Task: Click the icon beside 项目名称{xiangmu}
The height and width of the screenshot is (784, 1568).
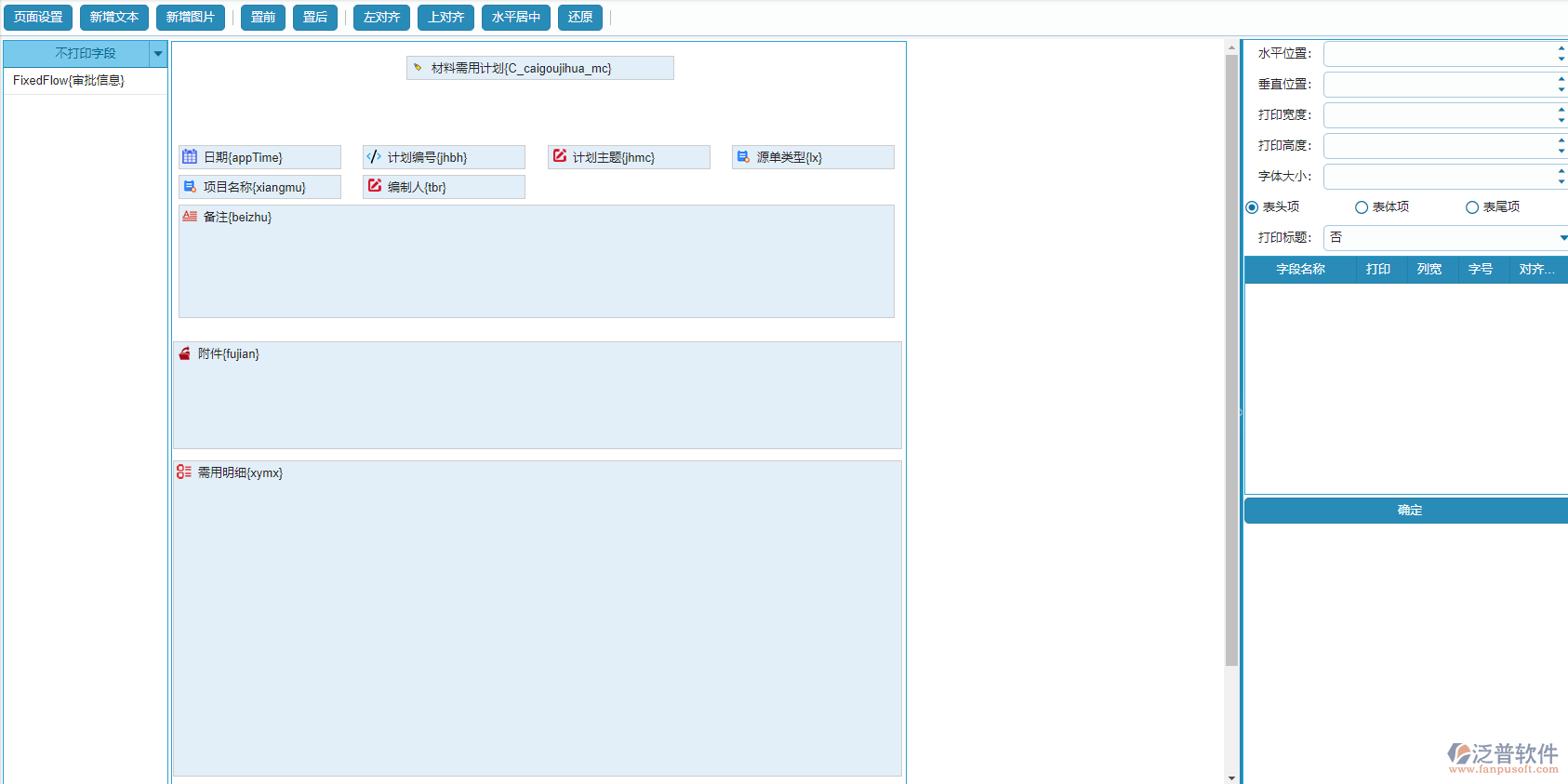Action: coord(190,186)
